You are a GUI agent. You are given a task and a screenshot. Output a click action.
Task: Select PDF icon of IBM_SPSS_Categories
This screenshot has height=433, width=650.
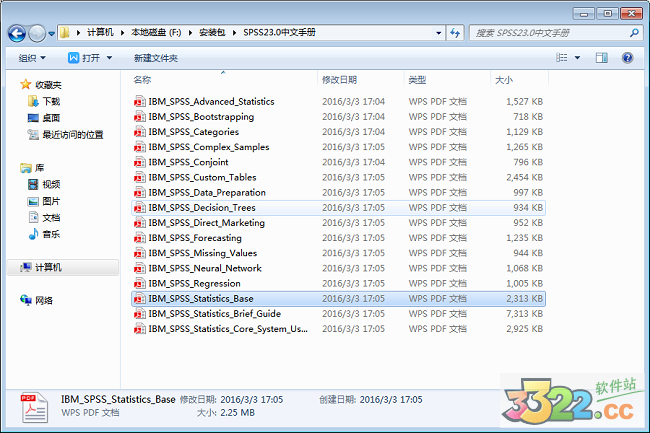tap(140, 132)
